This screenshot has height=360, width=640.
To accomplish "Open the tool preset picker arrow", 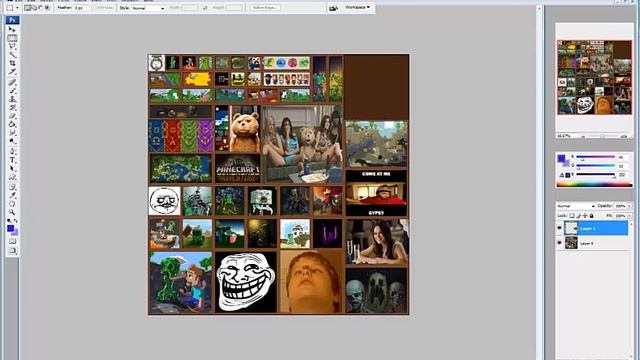I will (x=18, y=8).
